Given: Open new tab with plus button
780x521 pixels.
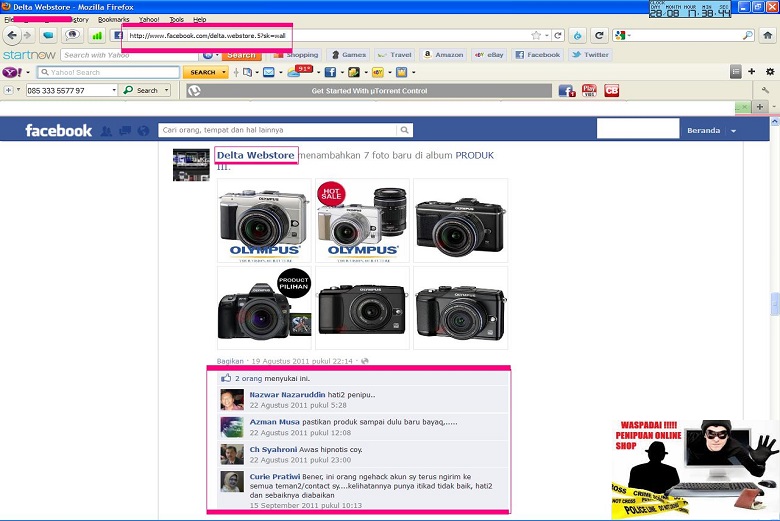Looking at the screenshot, I should click(x=760, y=107).
